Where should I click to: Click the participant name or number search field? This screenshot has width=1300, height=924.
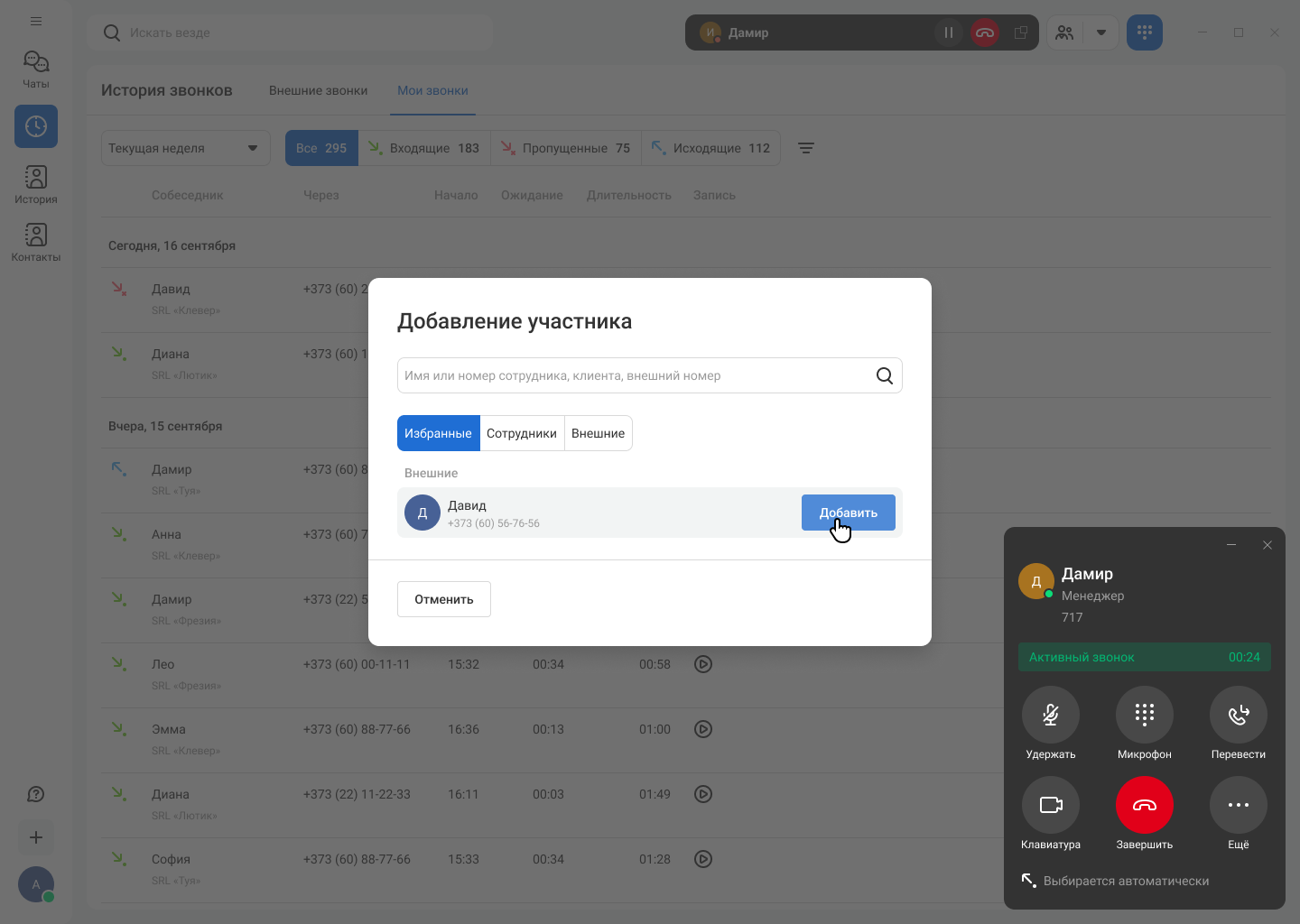(632, 375)
